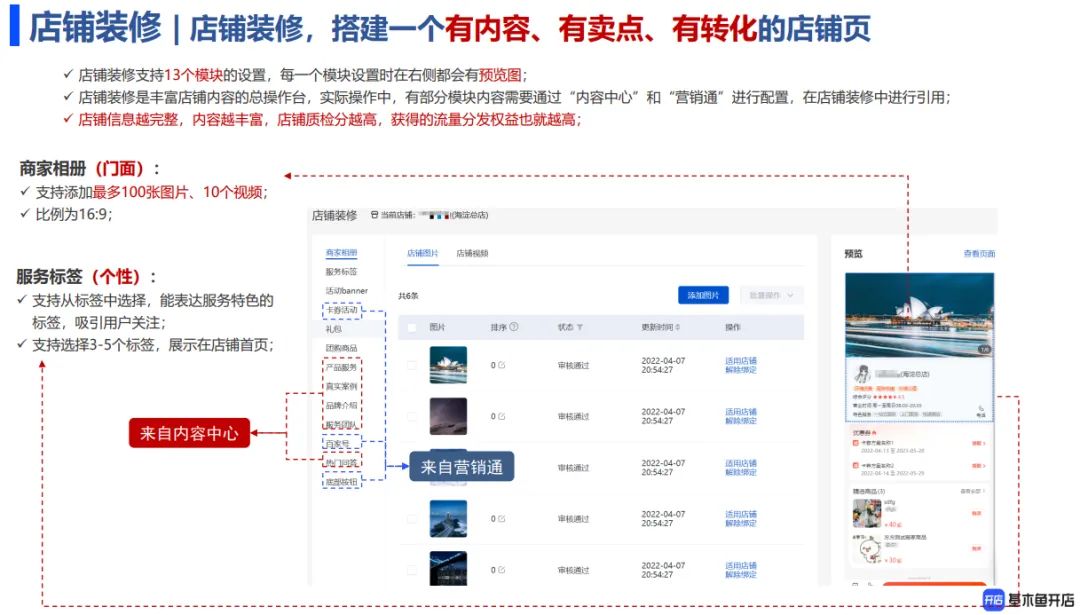Switch to the 店铺视频 tab
Viewport: 1080px width, 615px height.
(472, 254)
